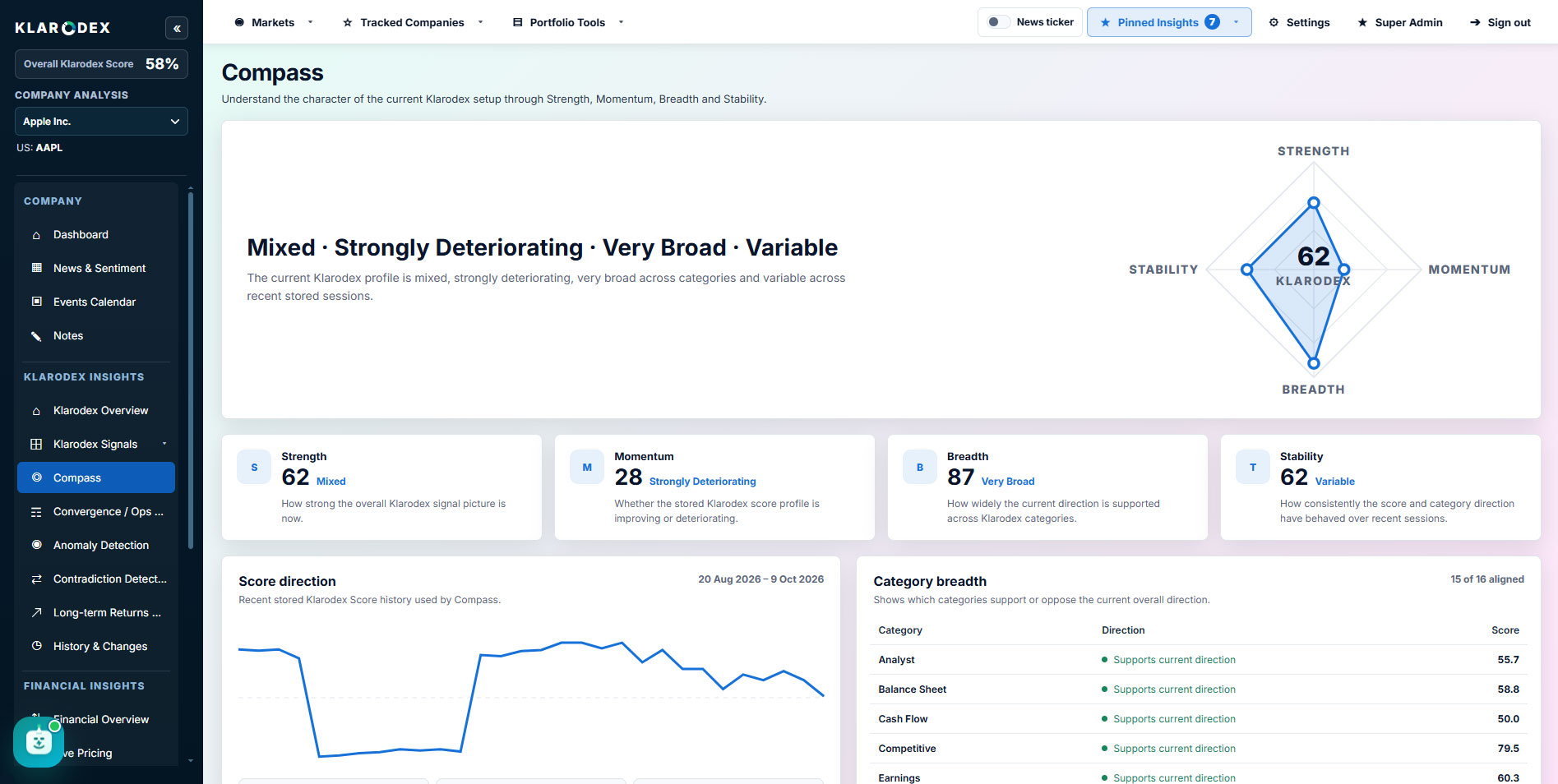
Task: Click the sidebar vertical scrollbar
Action: (x=191, y=370)
